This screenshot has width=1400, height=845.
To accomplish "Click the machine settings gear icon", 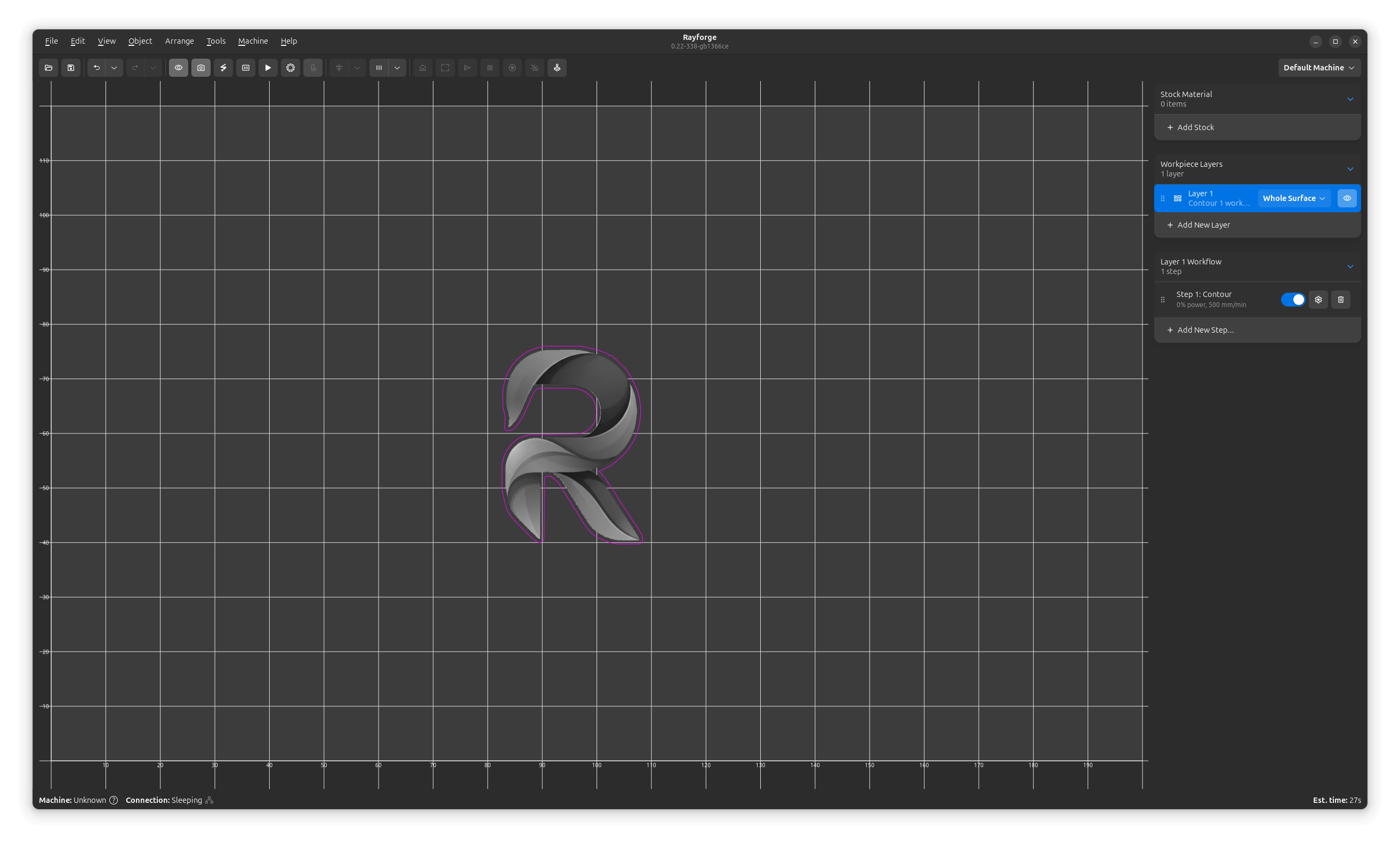I will tap(291, 68).
